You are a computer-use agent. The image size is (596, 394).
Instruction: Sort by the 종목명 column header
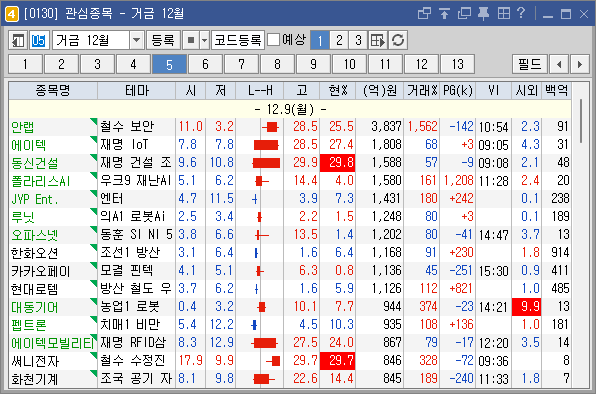[53, 90]
